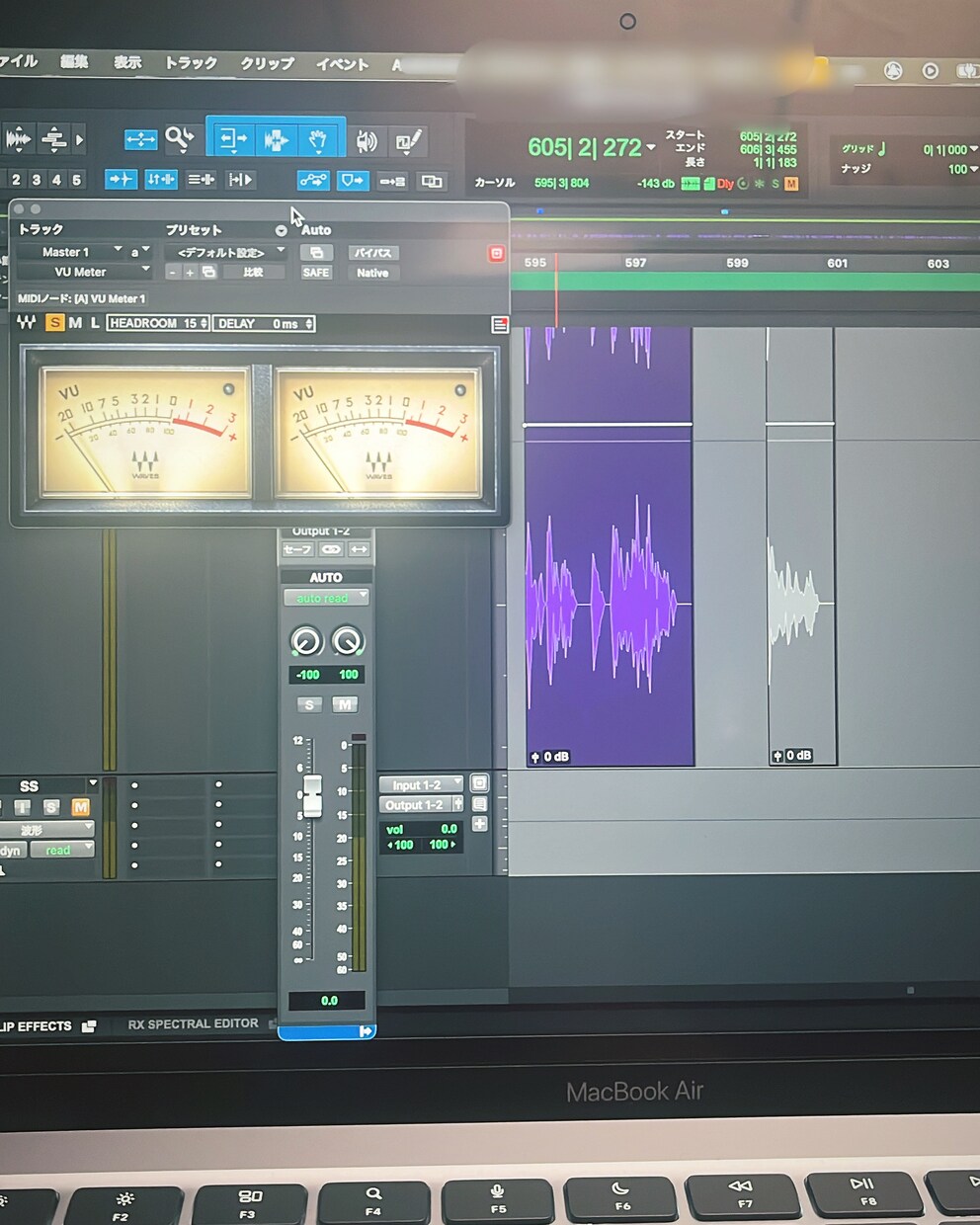Select the Trim tool
Image resolution: width=980 pixels, height=1225 pixels.
(x=231, y=139)
